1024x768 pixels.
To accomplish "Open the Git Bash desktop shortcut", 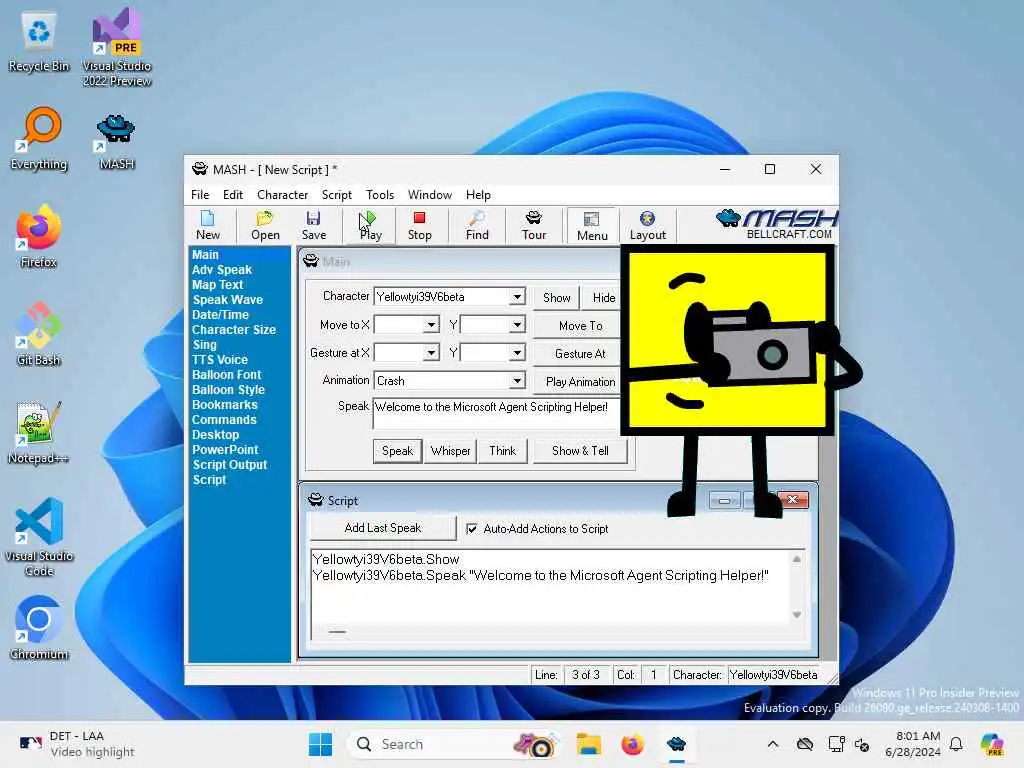I will pos(39,334).
